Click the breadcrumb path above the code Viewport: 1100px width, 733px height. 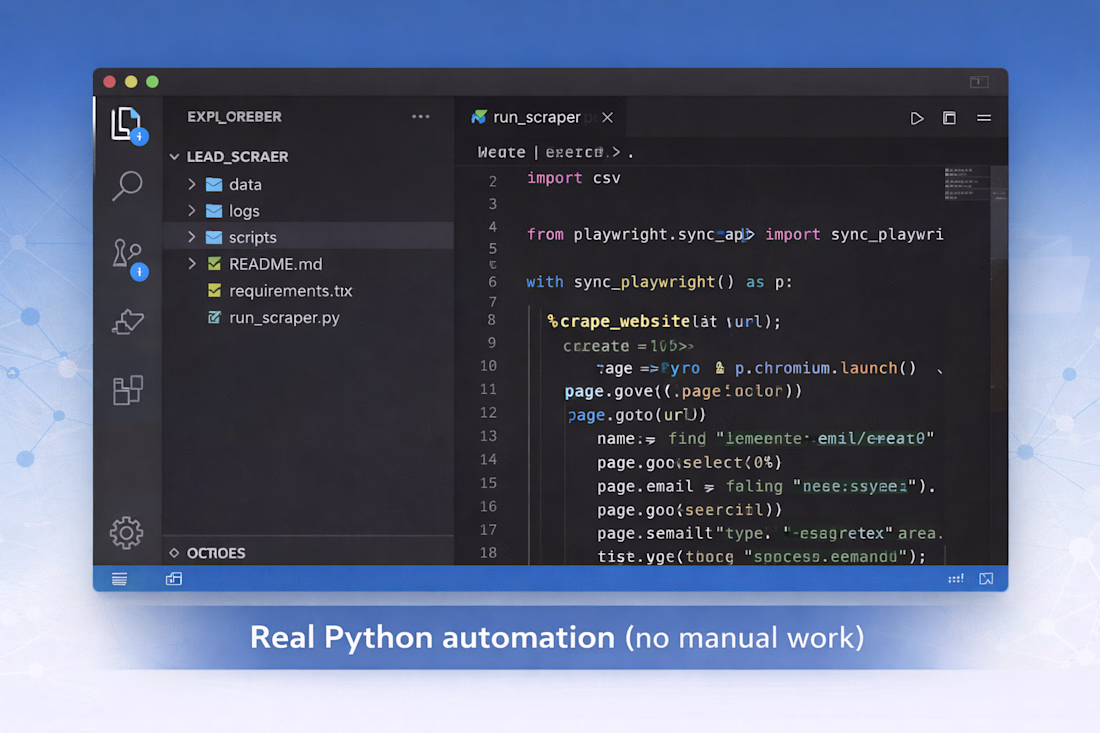coord(556,152)
